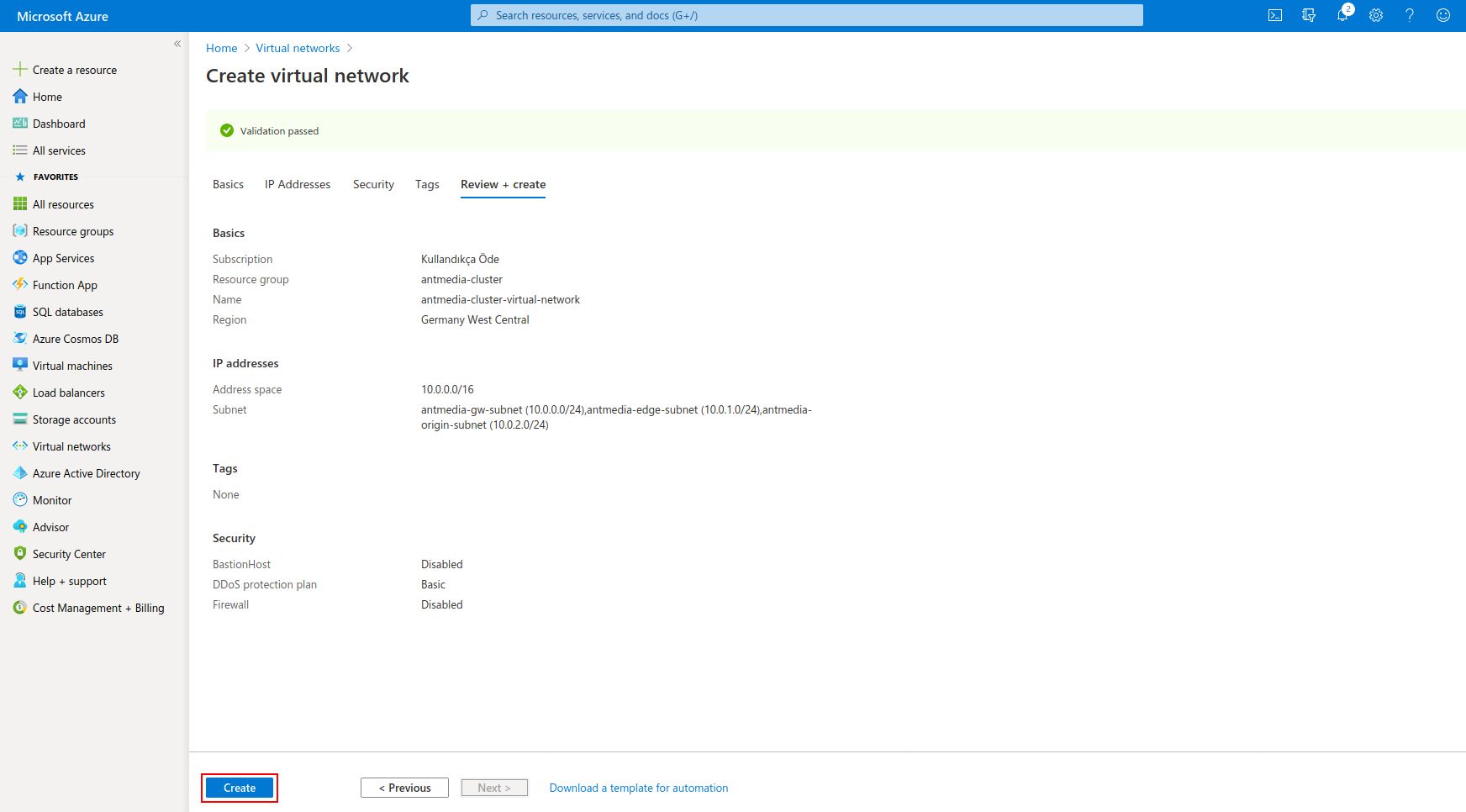Click the Storage accounts icon
Image resolution: width=1466 pixels, height=812 pixels.
20,419
